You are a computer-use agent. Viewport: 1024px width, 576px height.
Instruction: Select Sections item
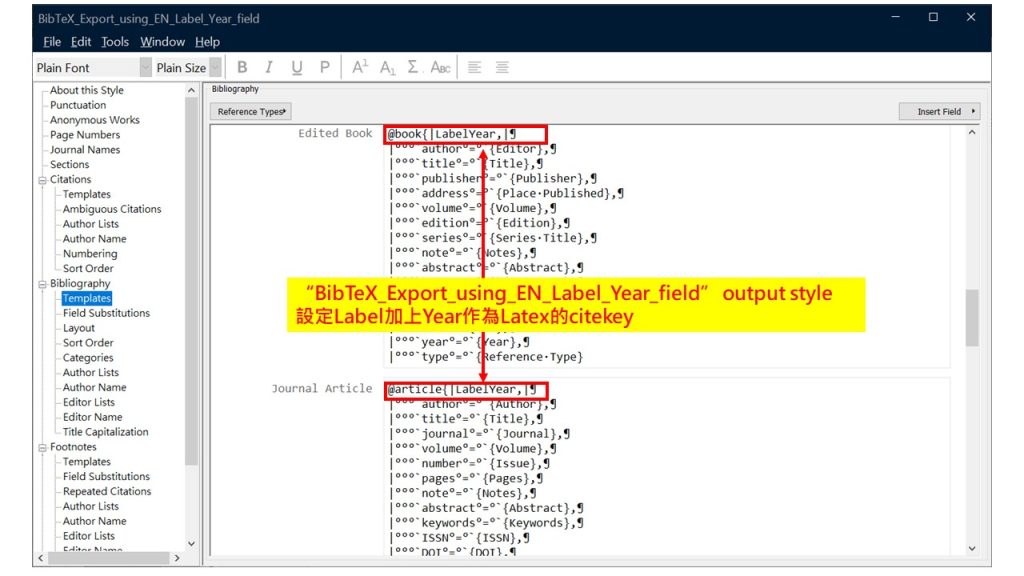(69, 165)
